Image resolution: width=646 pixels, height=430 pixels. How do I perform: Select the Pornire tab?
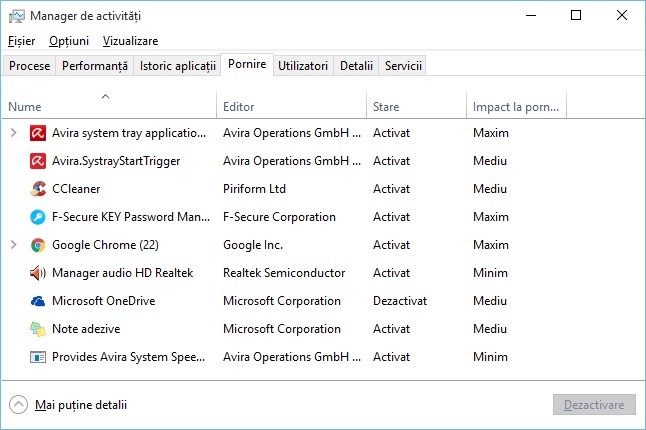[x=247, y=65]
